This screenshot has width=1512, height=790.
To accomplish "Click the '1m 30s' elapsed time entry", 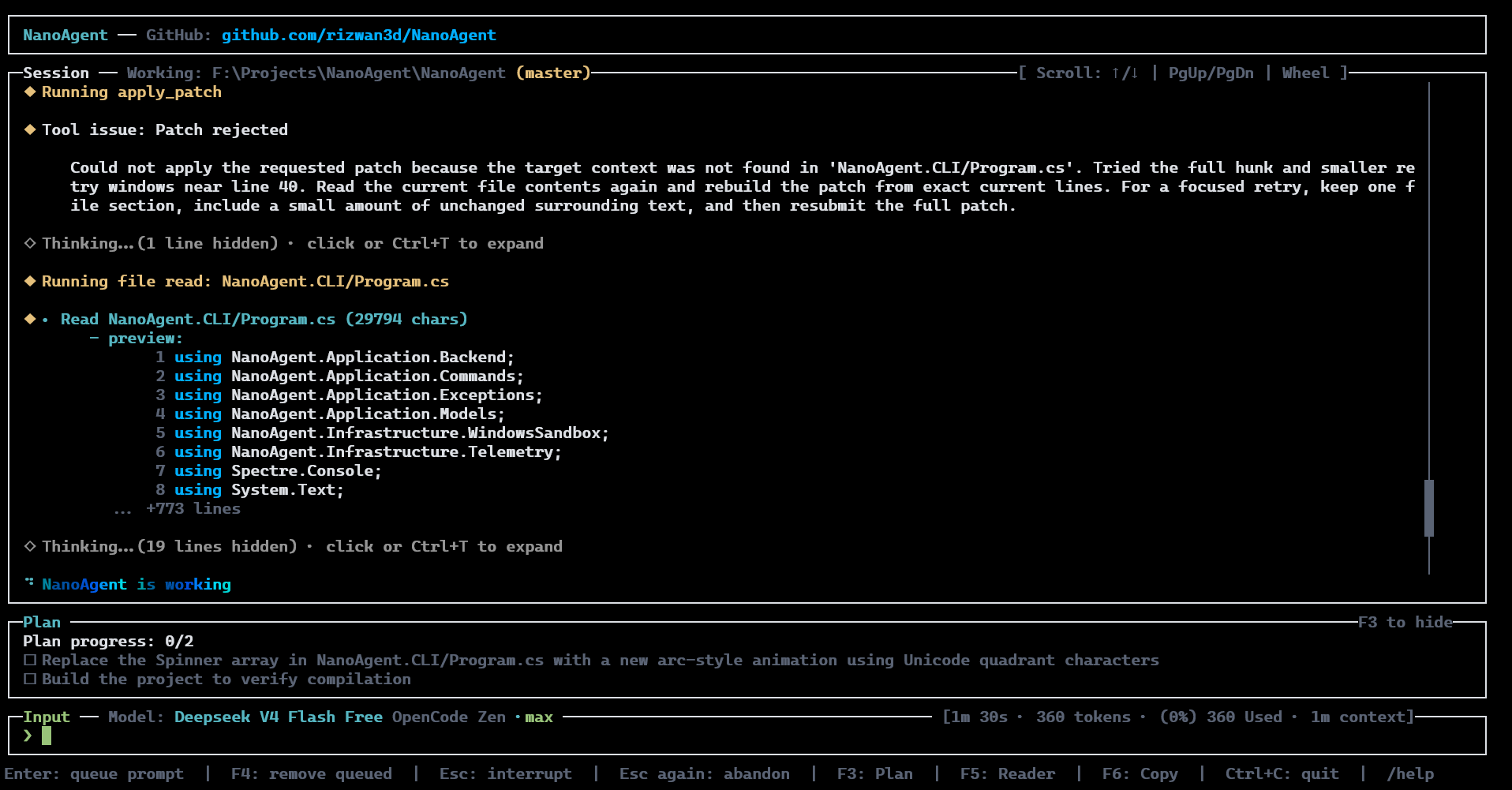I will 979,717.
